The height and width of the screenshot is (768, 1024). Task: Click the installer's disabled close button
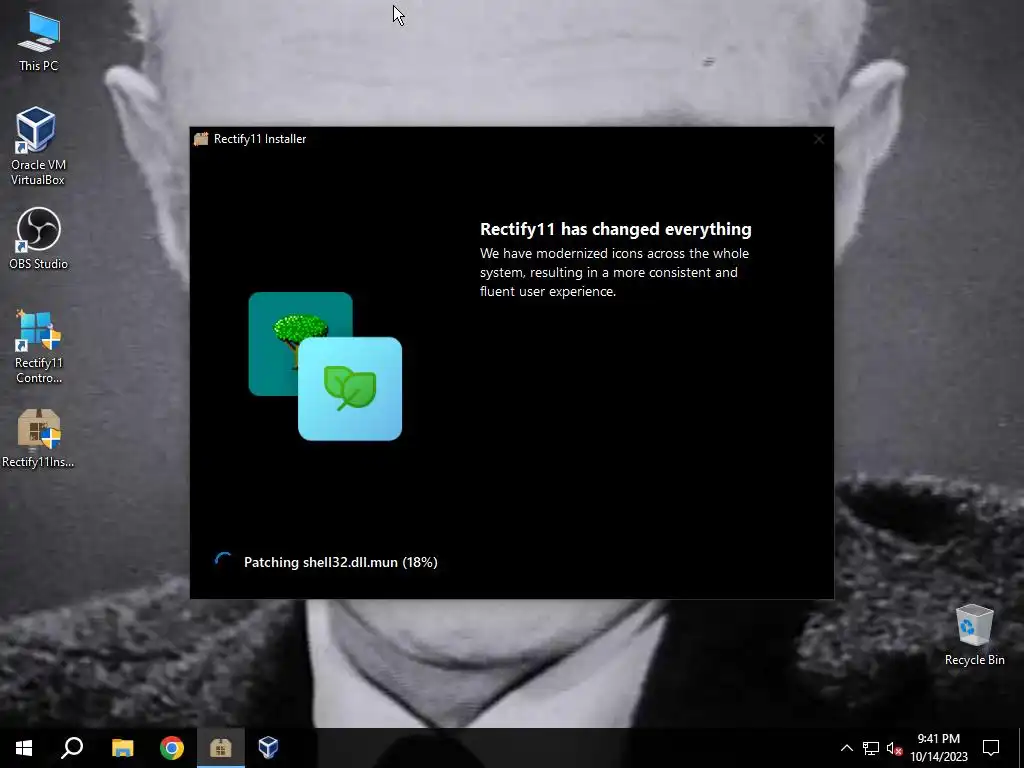tap(819, 139)
